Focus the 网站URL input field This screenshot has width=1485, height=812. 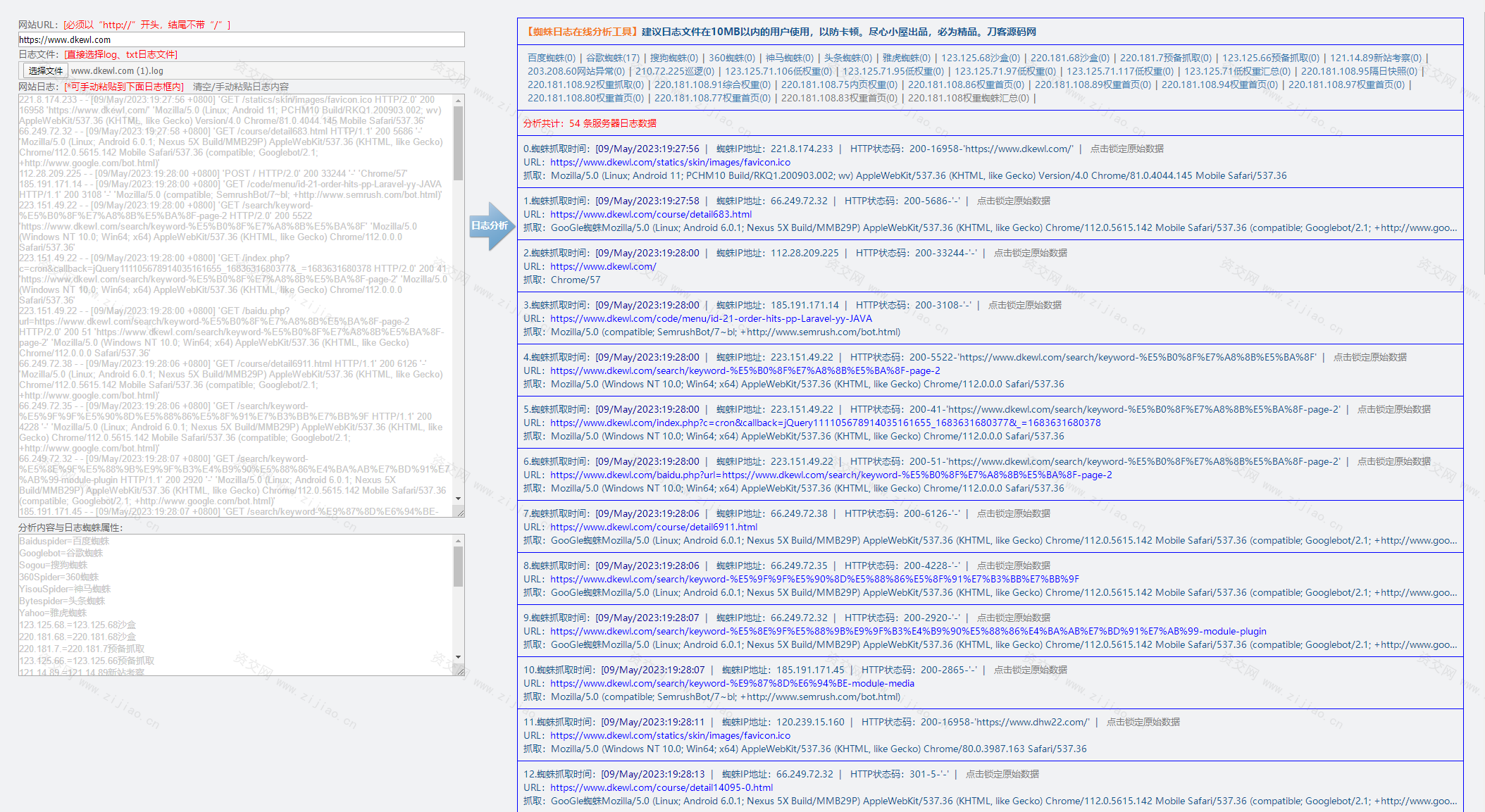pyautogui.click(x=241, y=39)
